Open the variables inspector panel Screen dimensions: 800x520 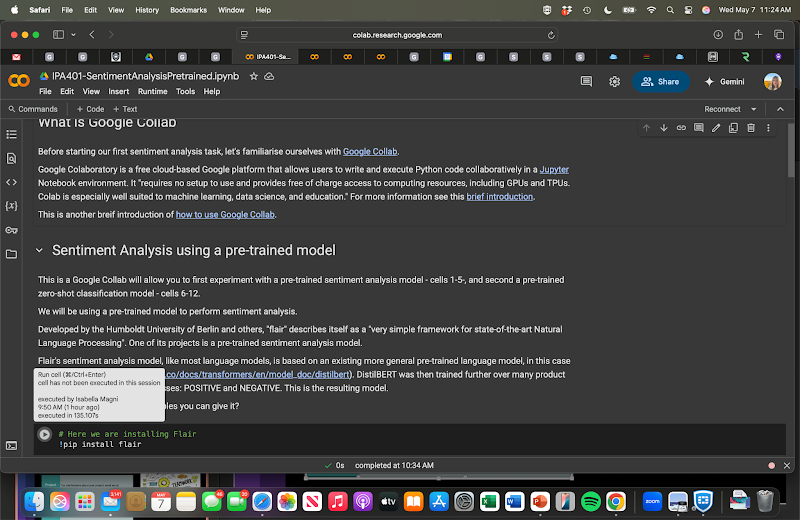11,206
